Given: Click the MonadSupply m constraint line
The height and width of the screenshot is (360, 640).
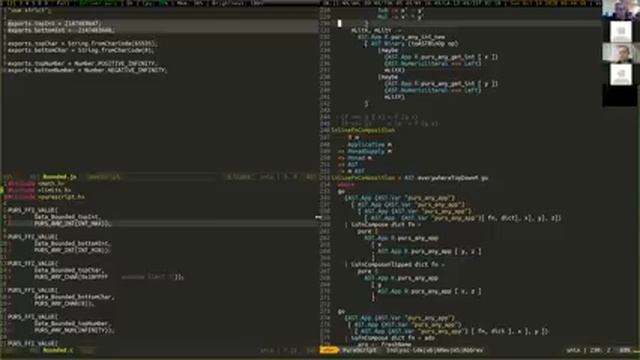Looking at the screenshot, I should [365, 151].
